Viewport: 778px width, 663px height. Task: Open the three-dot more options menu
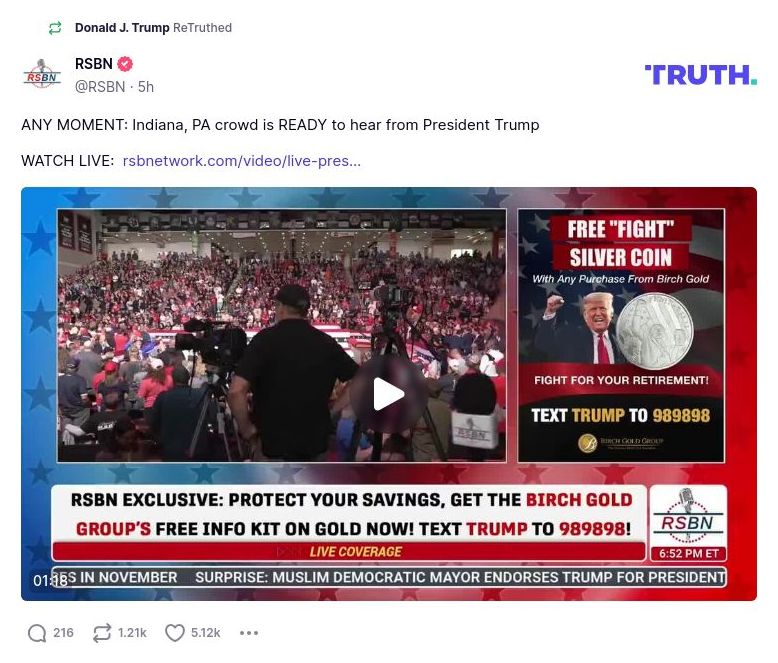point(249,633)
